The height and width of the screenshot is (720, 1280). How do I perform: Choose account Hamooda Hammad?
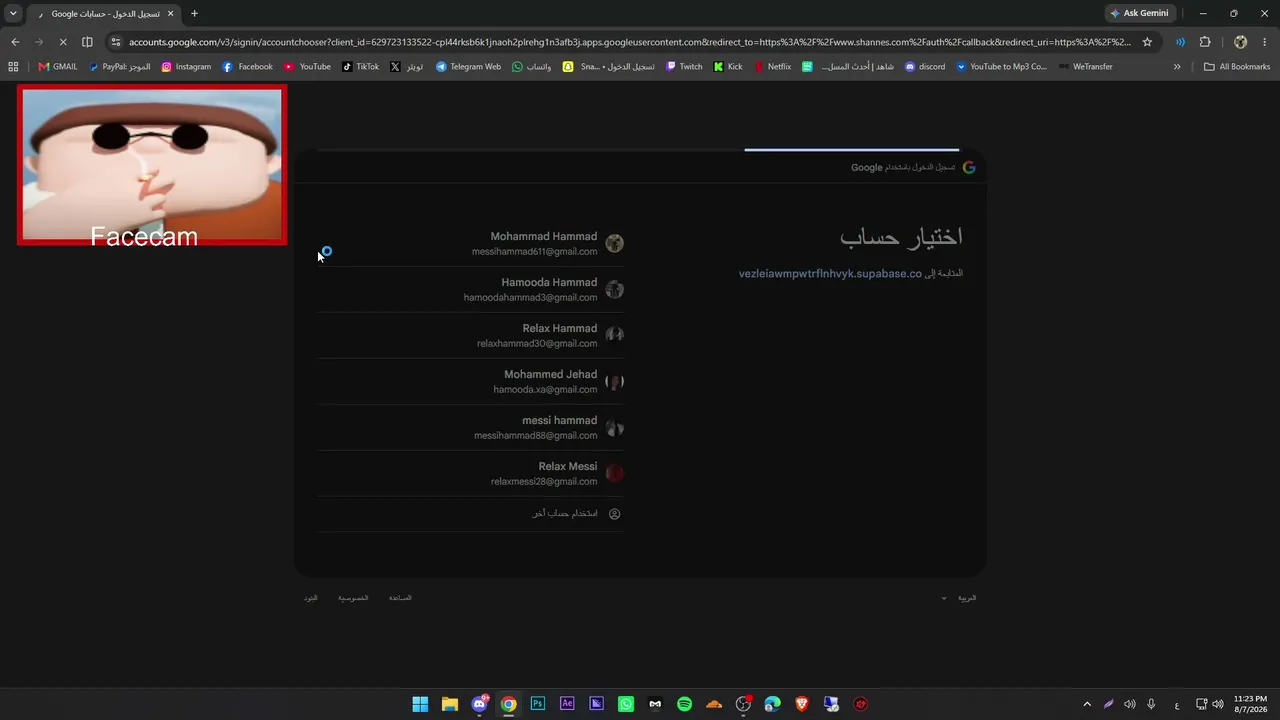(470, 289)
